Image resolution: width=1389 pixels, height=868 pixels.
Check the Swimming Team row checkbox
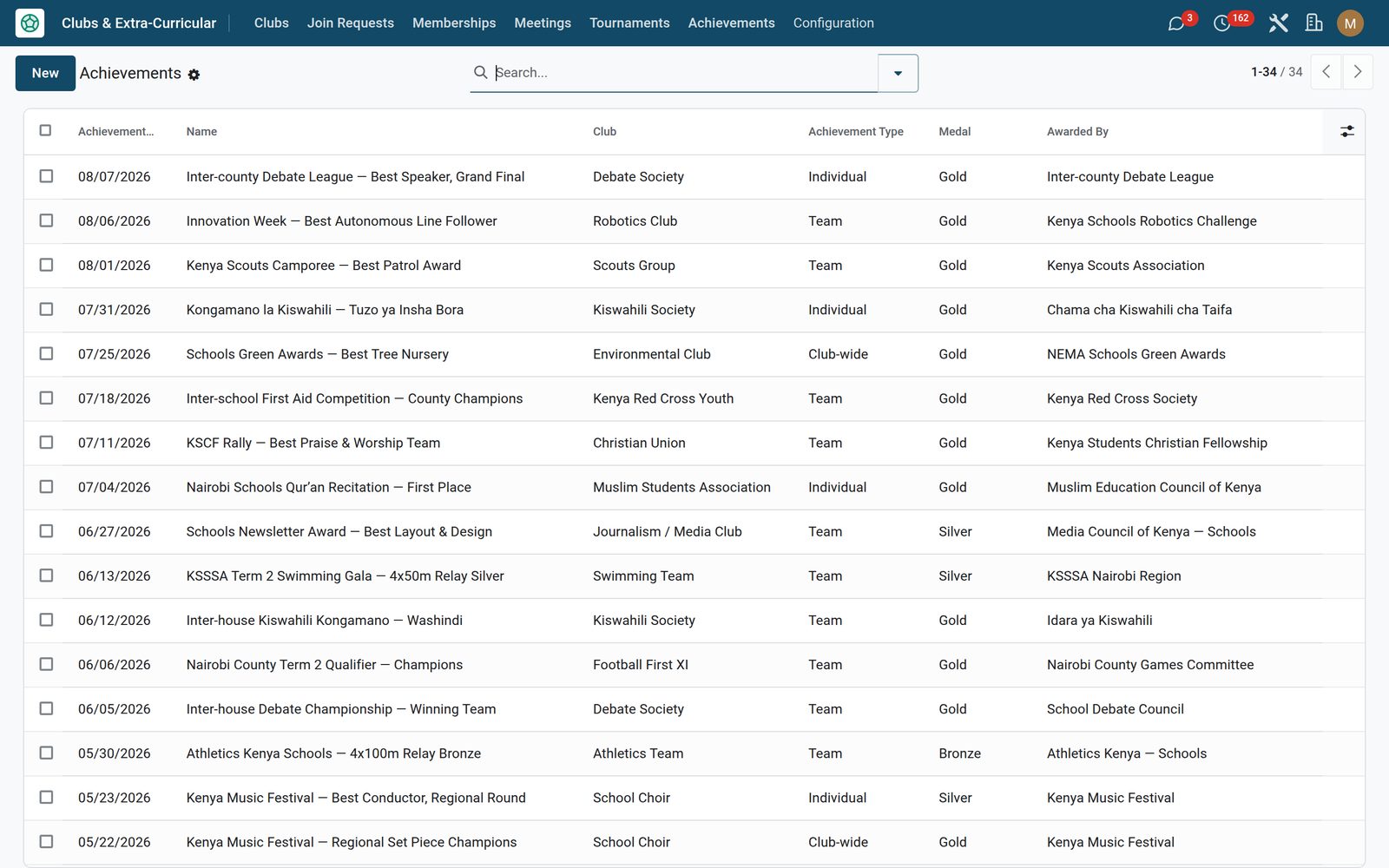point(46,575)
